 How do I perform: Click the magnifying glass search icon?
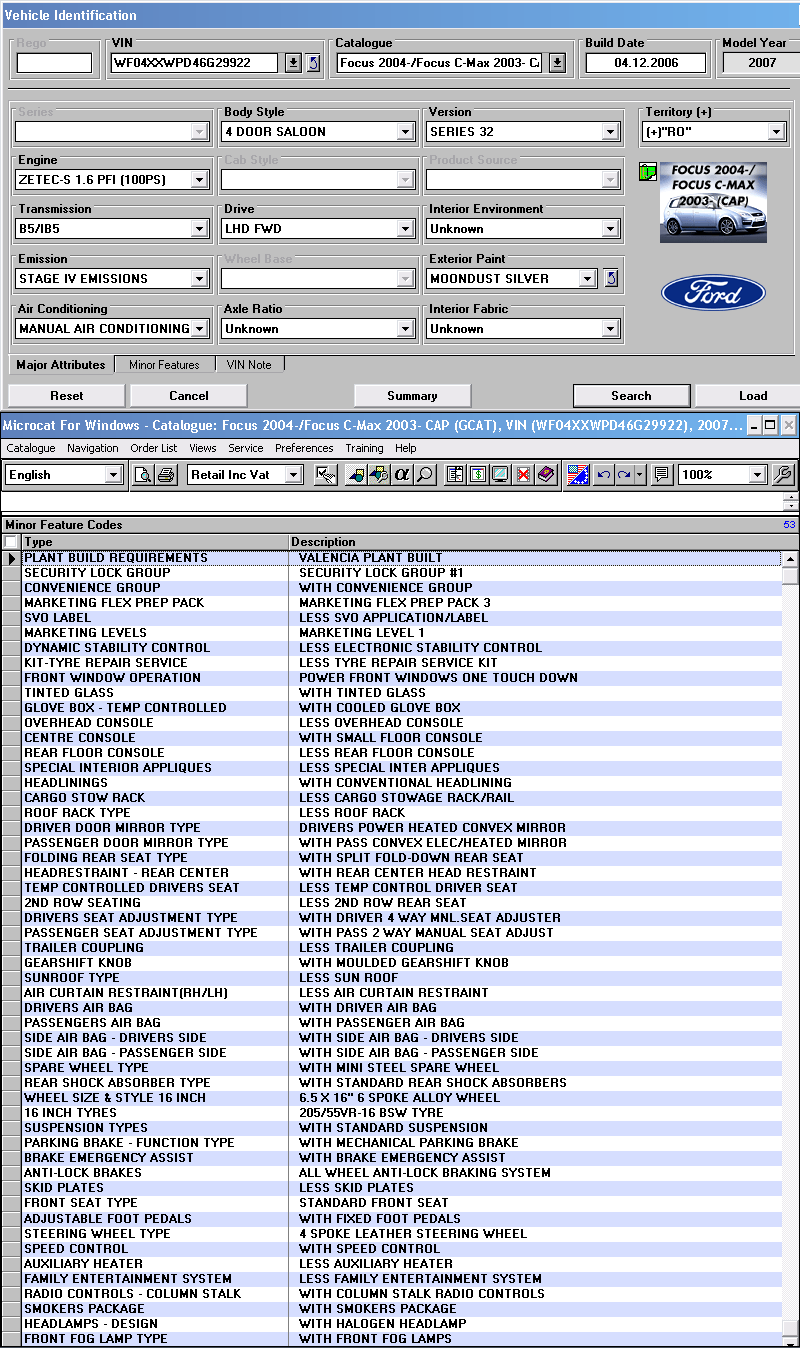(x=425, y=475)
